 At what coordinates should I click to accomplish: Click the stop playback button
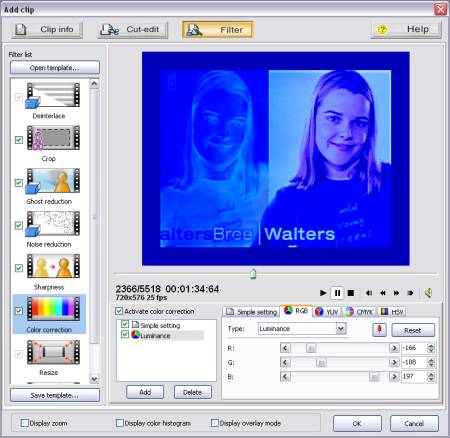[351, 293]
